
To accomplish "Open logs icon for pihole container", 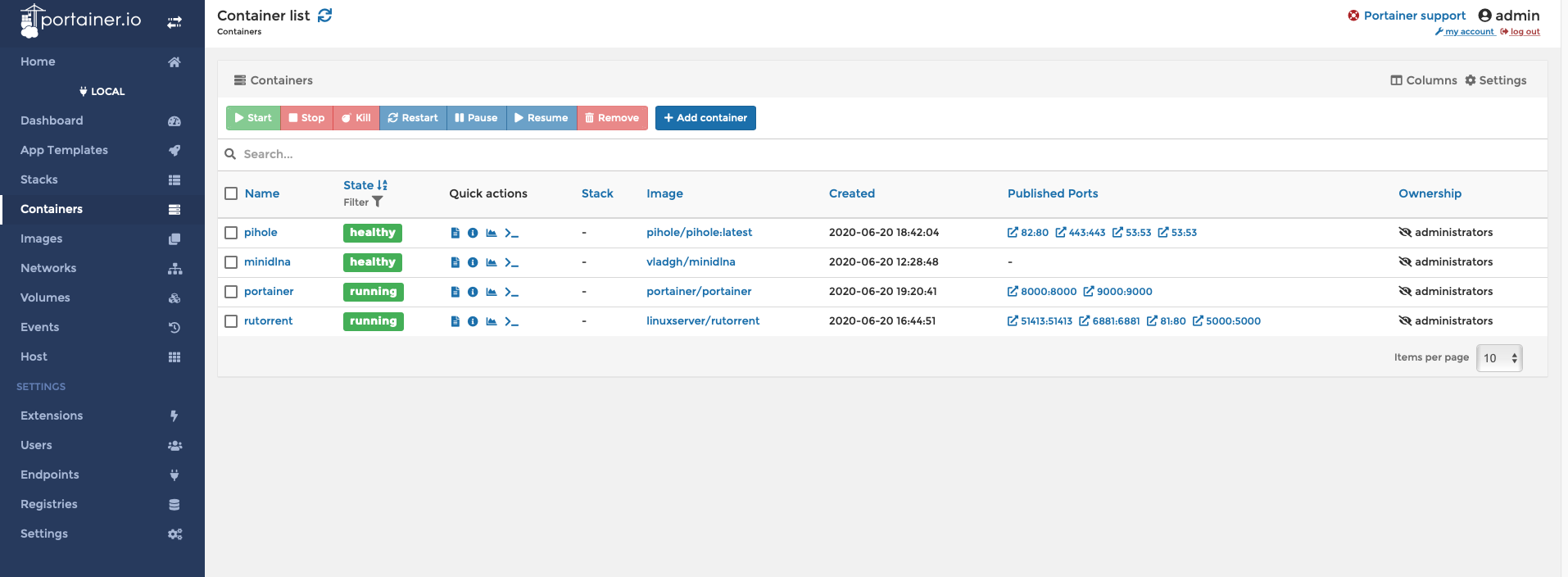I will [x=455, y=233].
